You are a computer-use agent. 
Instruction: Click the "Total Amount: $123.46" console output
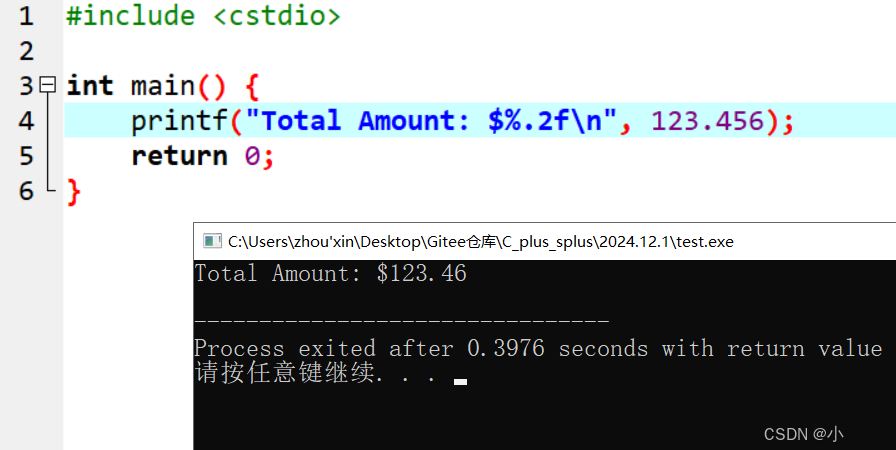click(x=330, y=274)
